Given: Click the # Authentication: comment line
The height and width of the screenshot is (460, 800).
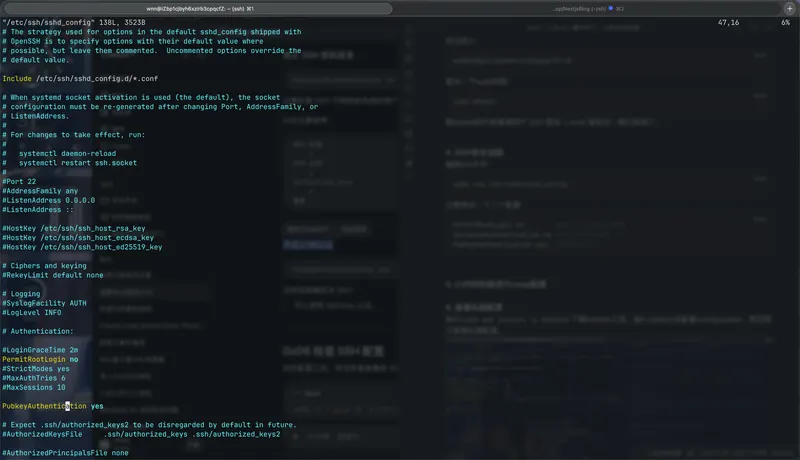Looking at the screenshot, I should [38, 331].
